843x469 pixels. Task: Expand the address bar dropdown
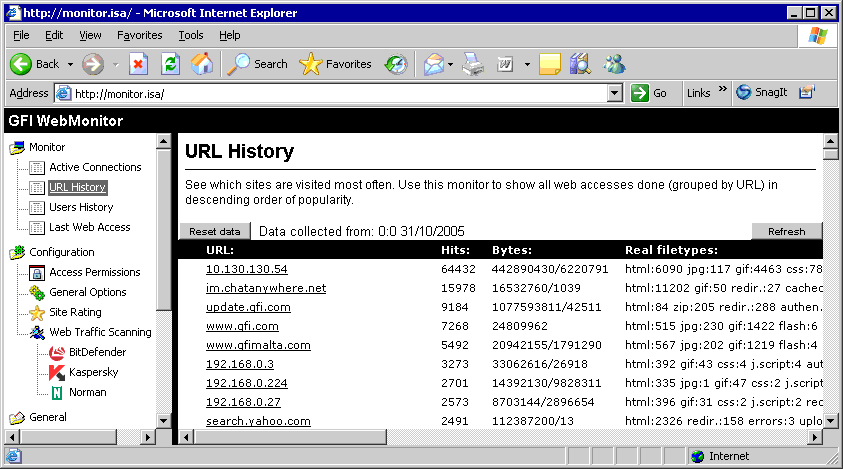point(615,93)
